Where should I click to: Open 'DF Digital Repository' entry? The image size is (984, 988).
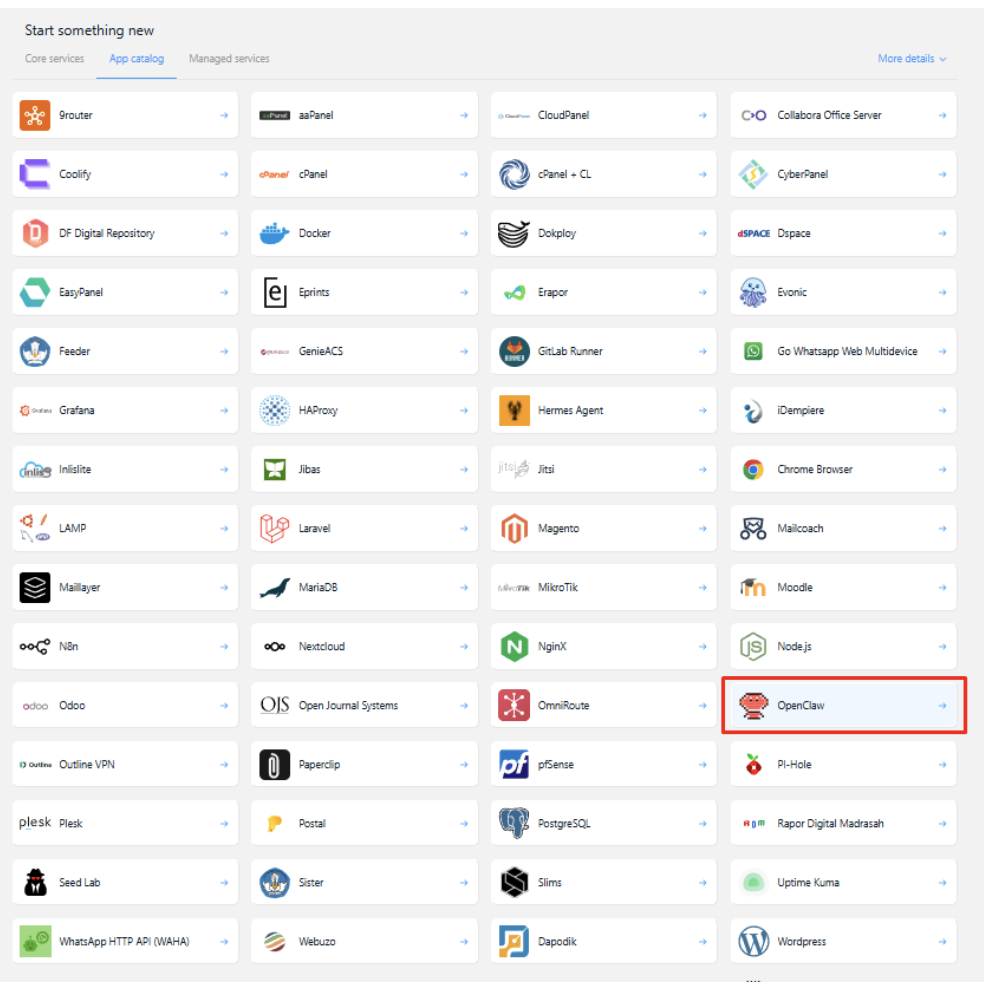[x=125, y=233]
